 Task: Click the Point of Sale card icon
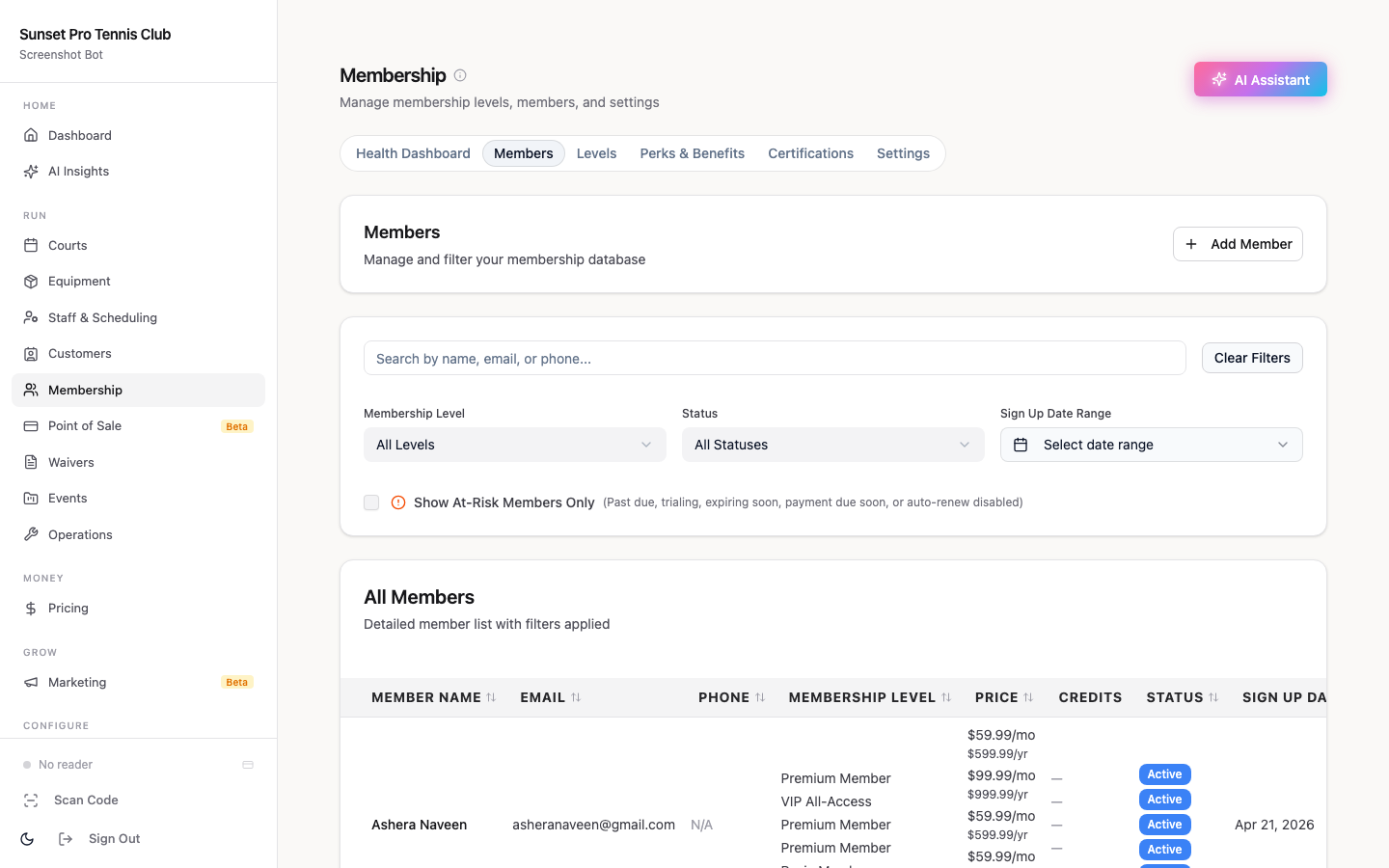31,426
